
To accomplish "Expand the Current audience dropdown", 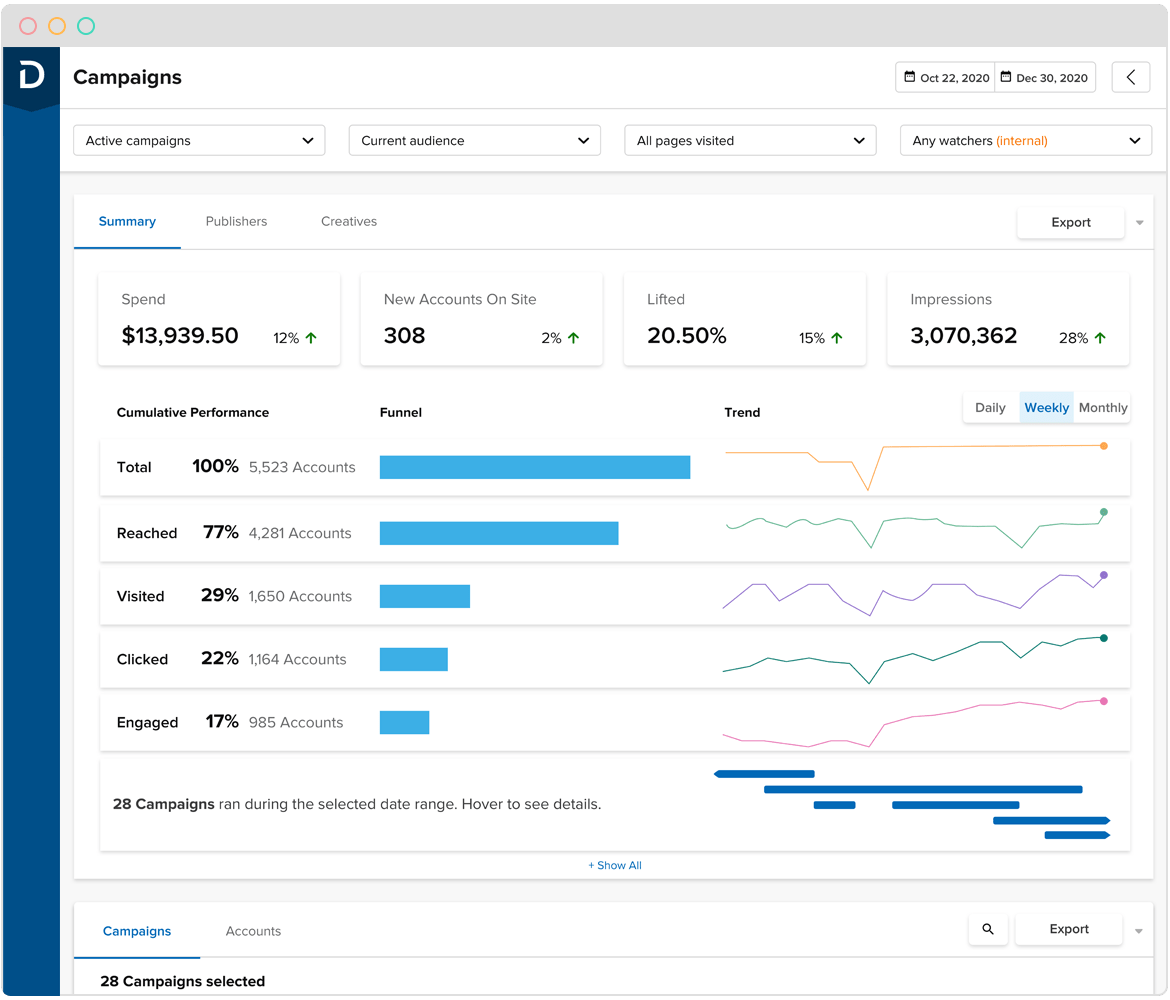I will tap(475, 141).
